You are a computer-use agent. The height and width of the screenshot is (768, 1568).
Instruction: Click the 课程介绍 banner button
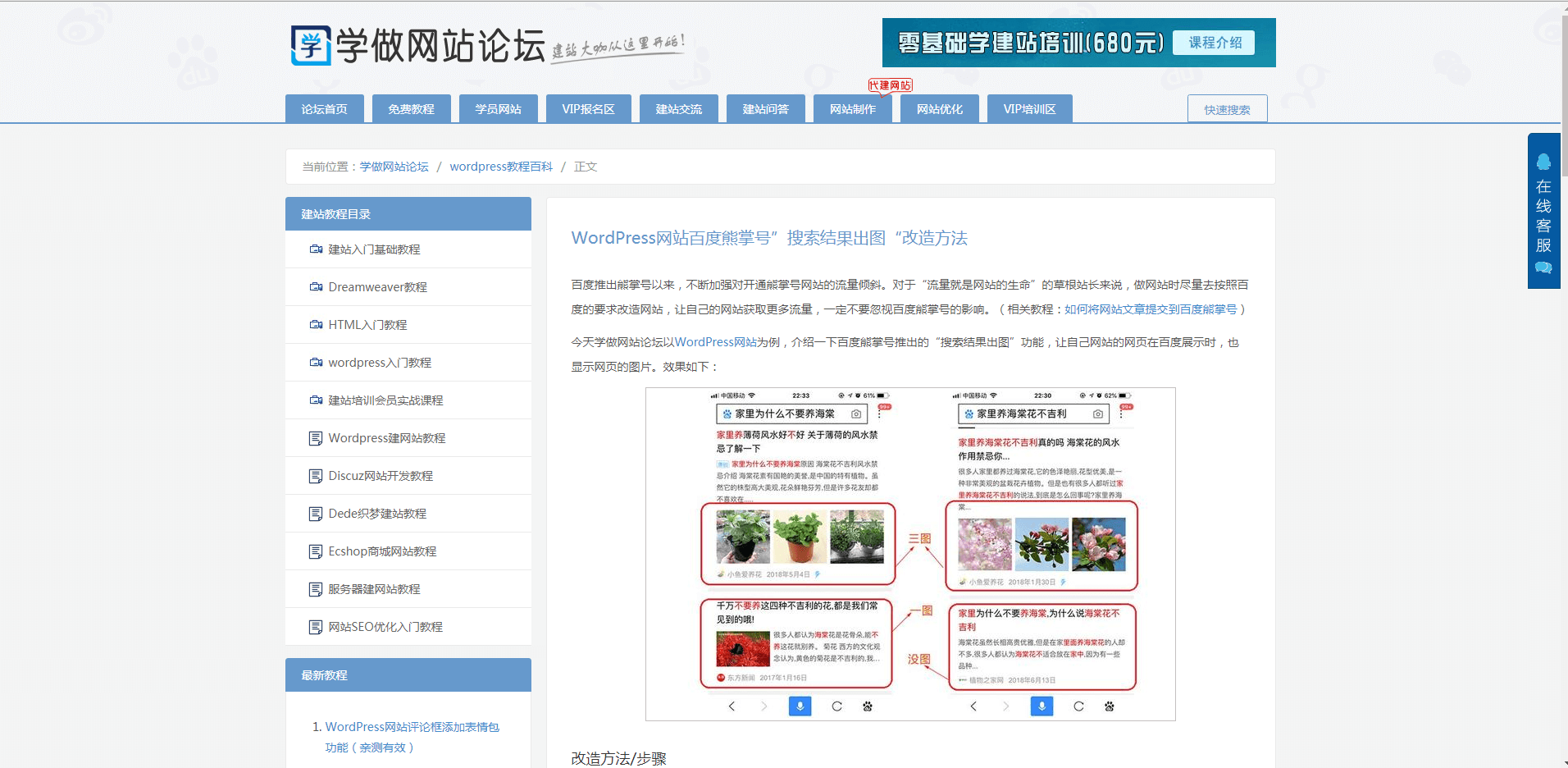click(x=1215, y=43)
